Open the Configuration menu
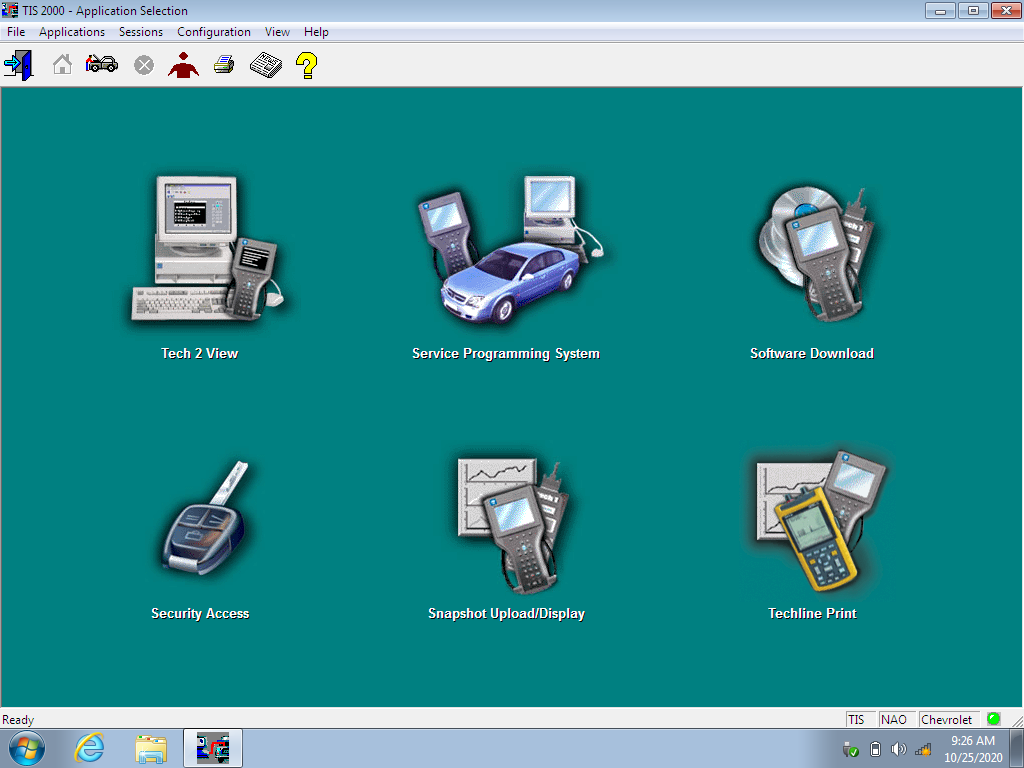 click(x=213, y=31)
